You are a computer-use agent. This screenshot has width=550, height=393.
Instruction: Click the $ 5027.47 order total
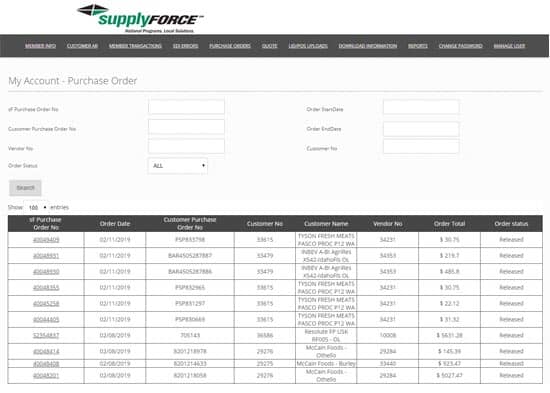pos(449,375)
